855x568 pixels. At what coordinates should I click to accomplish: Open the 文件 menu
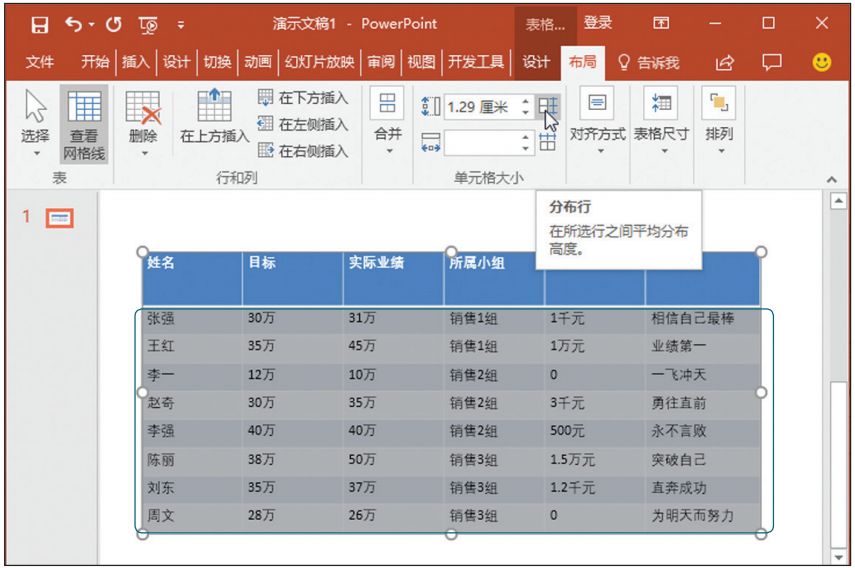40,62
